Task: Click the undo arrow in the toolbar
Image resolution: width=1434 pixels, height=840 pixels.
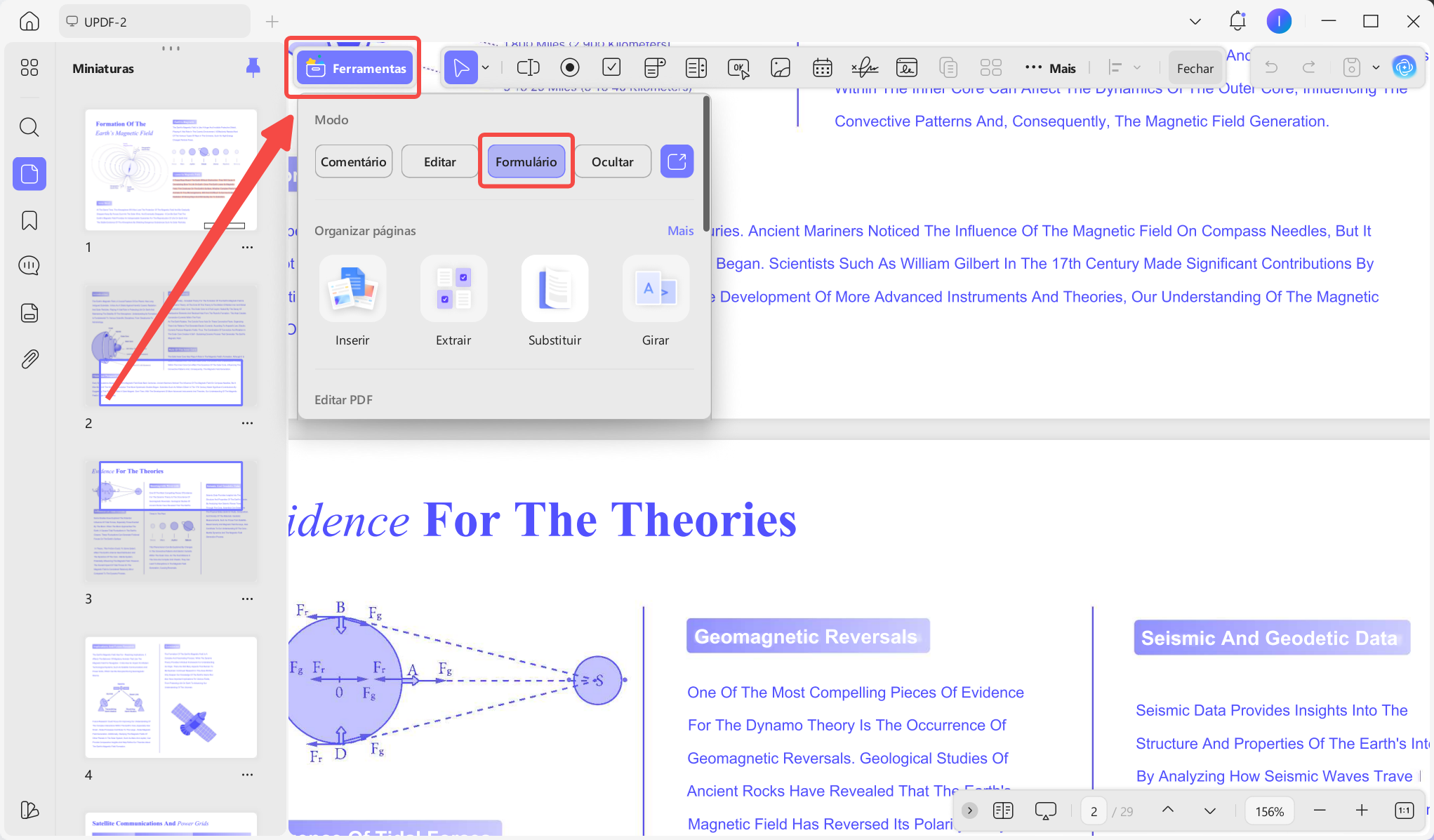Action: (x=1271, y=67)
